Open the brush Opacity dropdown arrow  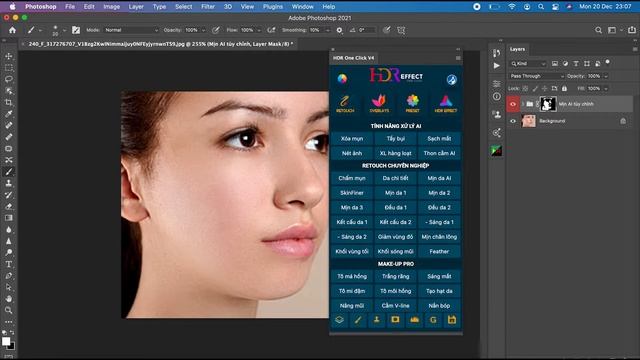(203, 30)
